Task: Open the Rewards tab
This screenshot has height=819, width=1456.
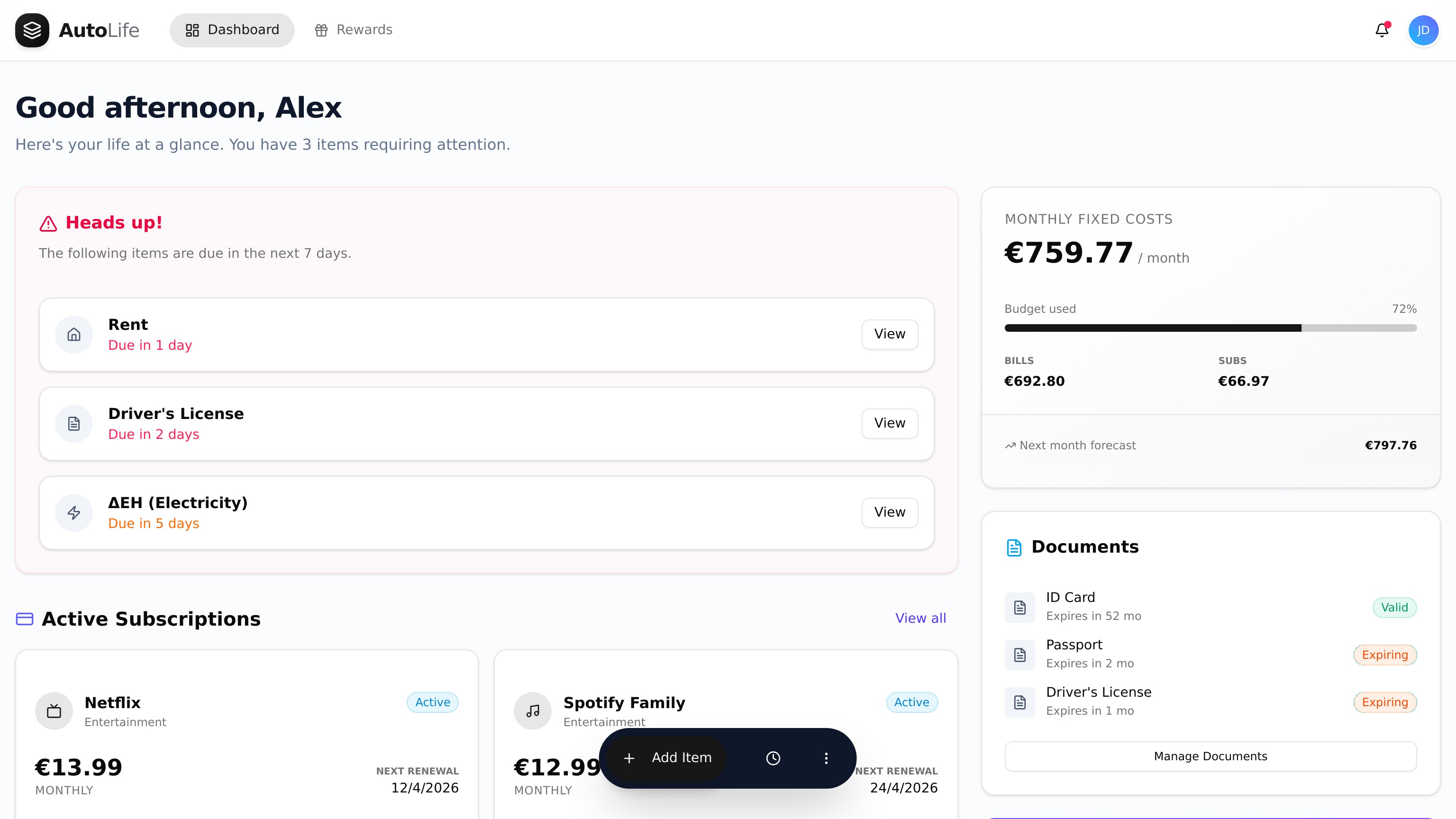Action: pos(353,30)
